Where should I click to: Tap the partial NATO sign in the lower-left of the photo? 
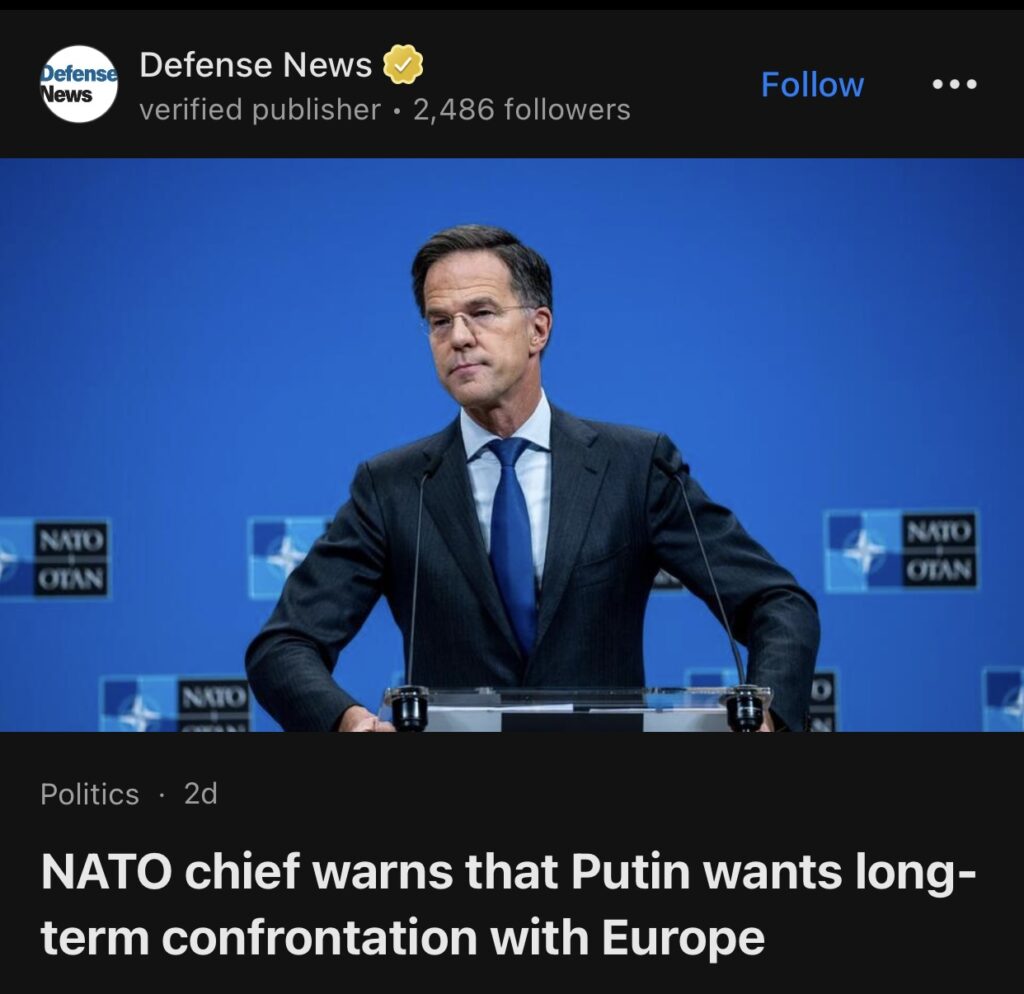(x=176, y=705)
